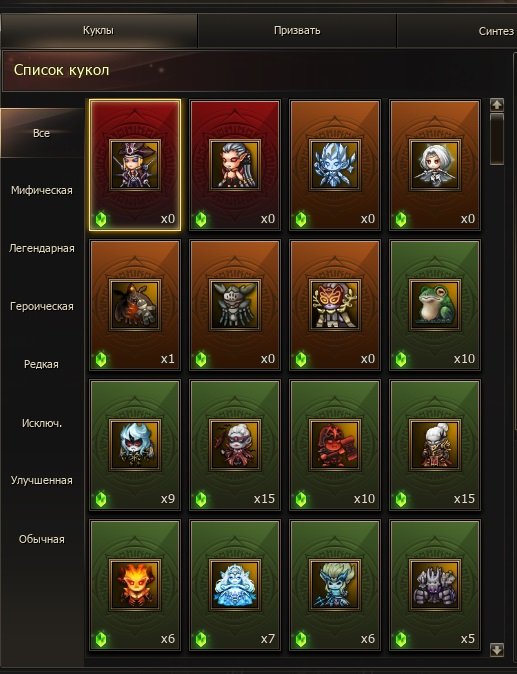517x674 pixels.
Task: Filter dolls by Мифическая rarity
Action: click(x=42, y=190)
